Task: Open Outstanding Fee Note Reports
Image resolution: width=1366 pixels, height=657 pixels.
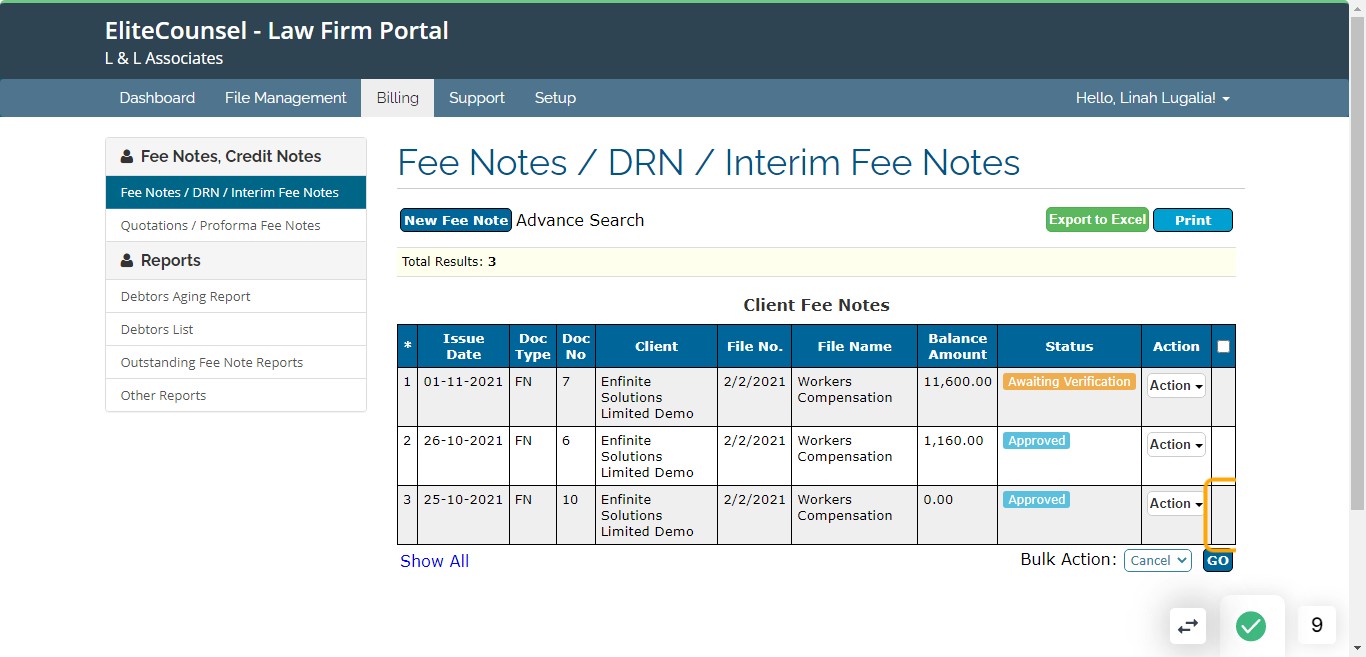Action: pos(236,362)
